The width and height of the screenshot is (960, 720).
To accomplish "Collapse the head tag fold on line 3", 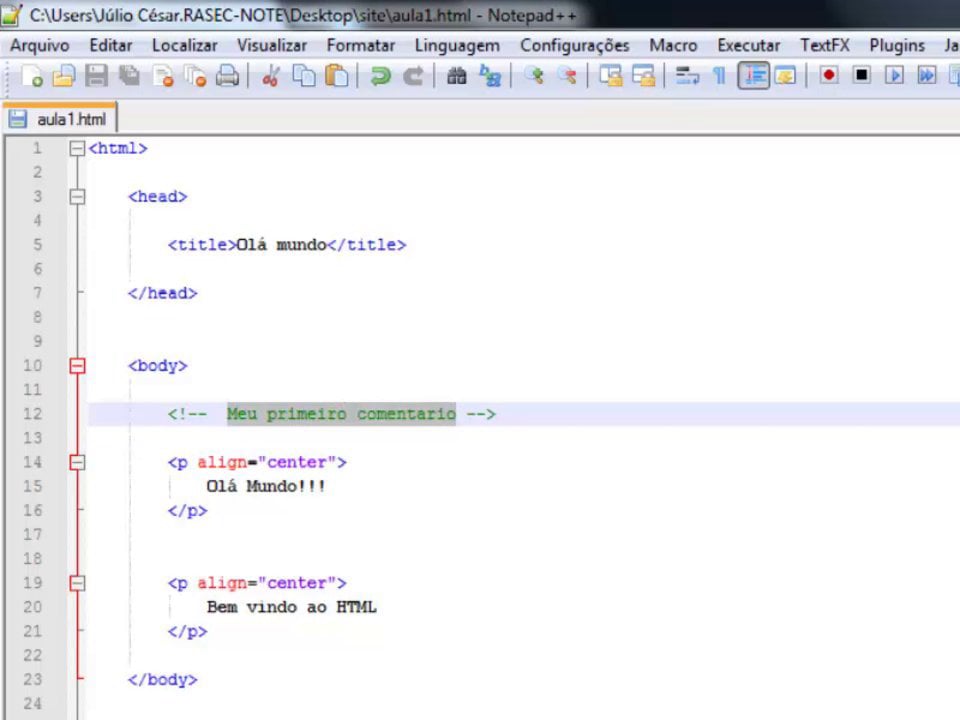I will point(77,197).
